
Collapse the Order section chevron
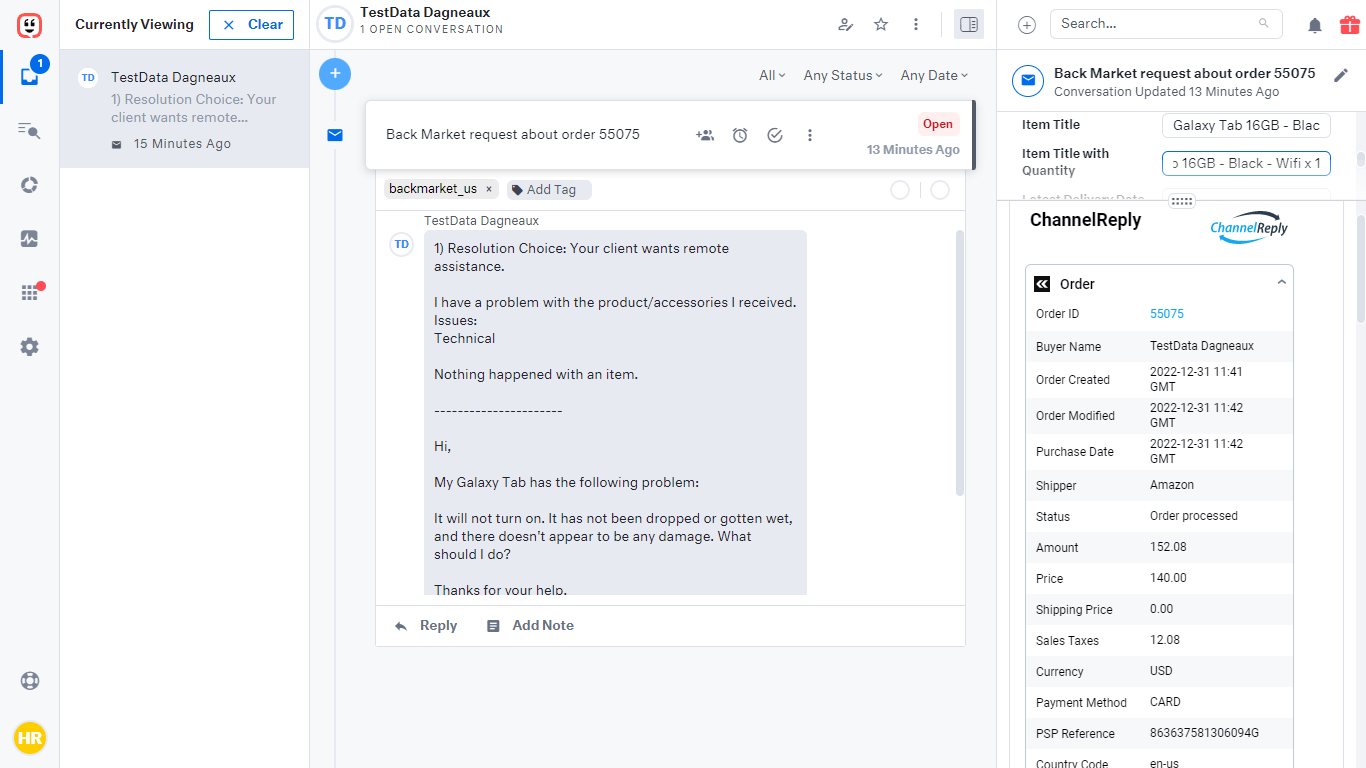[x=1281, y=283]
